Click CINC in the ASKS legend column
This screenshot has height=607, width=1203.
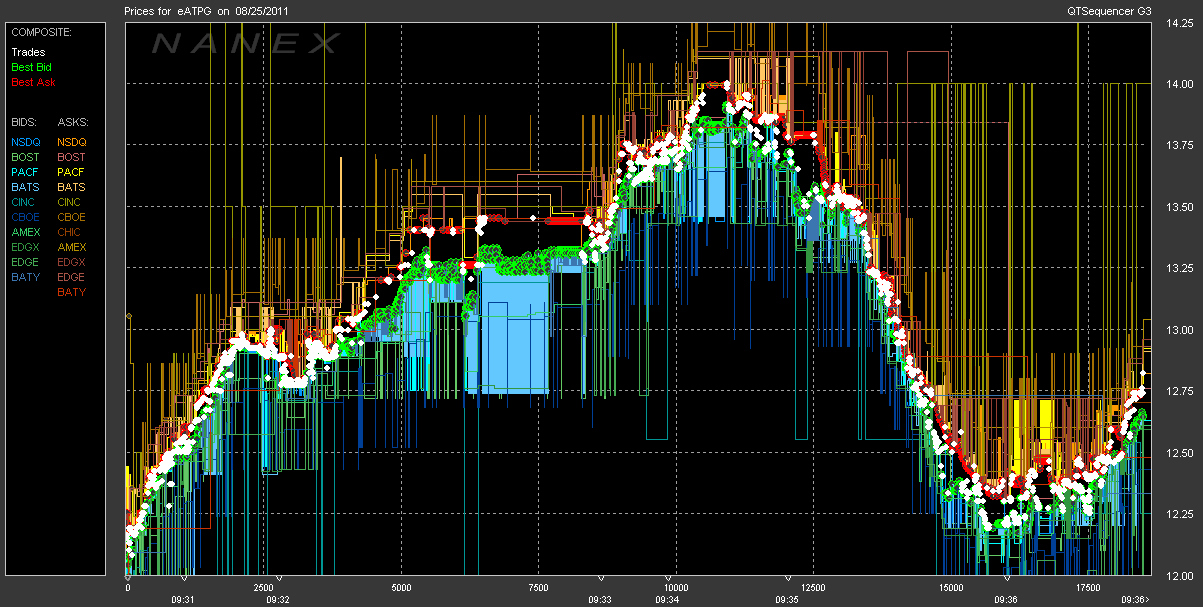[71, 202]
